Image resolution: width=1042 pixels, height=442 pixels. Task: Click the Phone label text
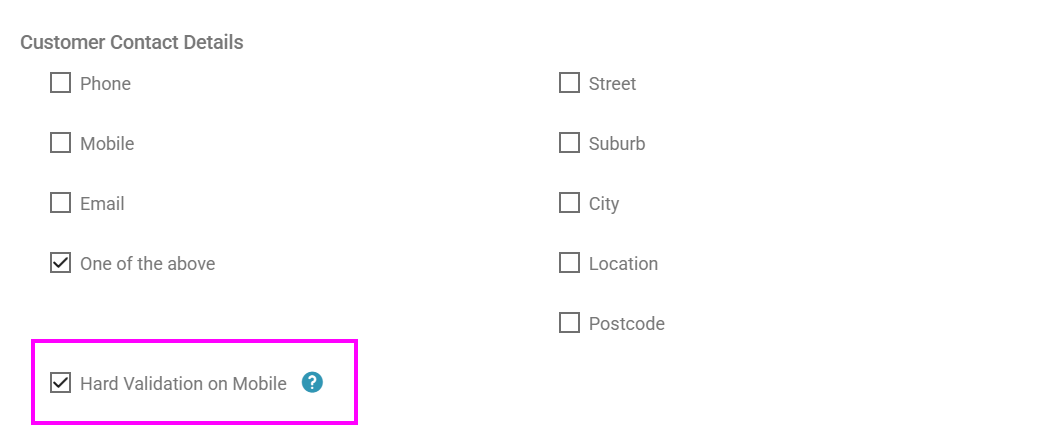[105, 84]
